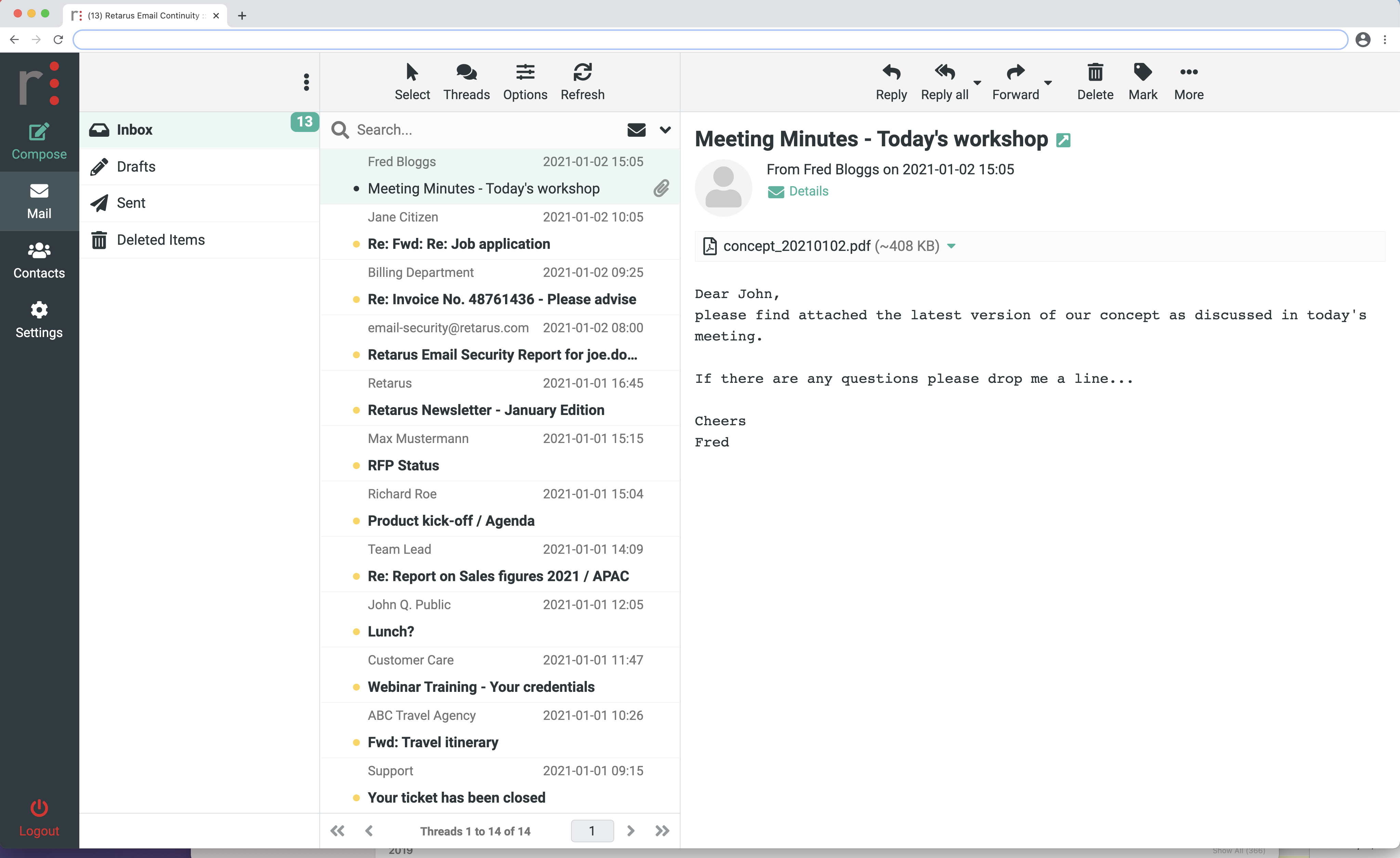
Task: Toggle unread dot on Fwd: Travel itinerary
Action: 356,742
